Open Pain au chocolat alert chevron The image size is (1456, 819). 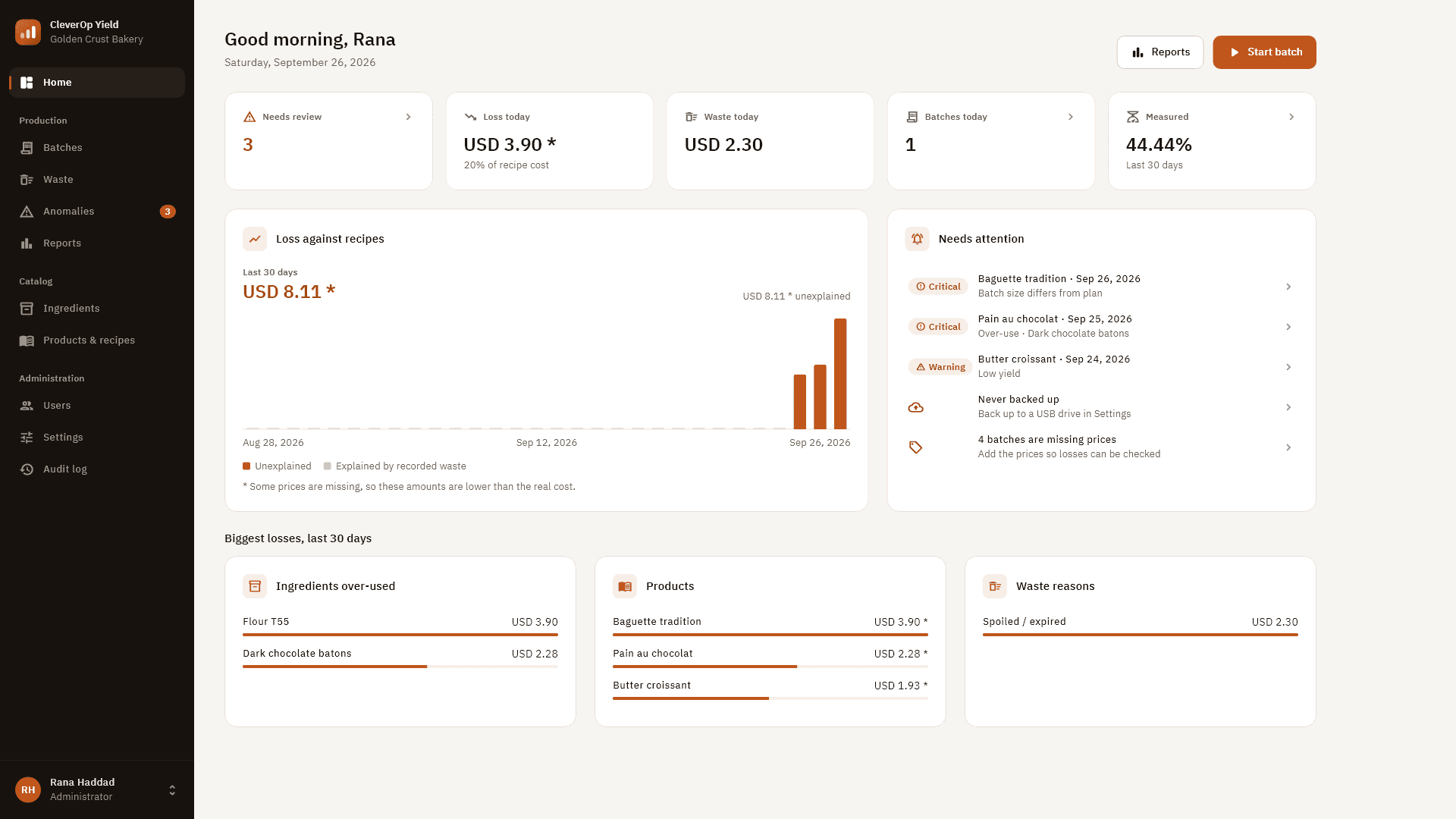[1288, 327]
